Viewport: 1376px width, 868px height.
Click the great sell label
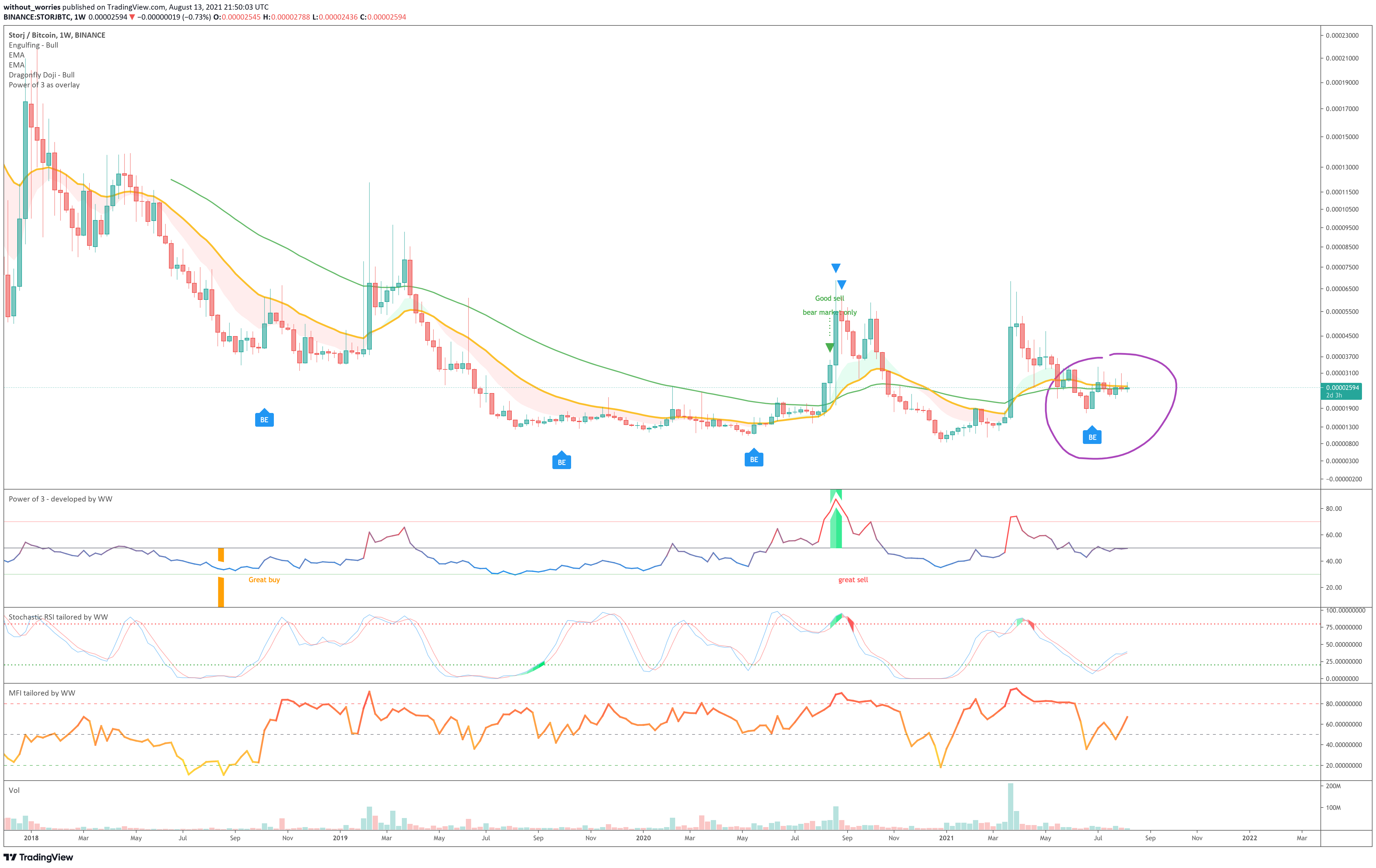[853, 580]
